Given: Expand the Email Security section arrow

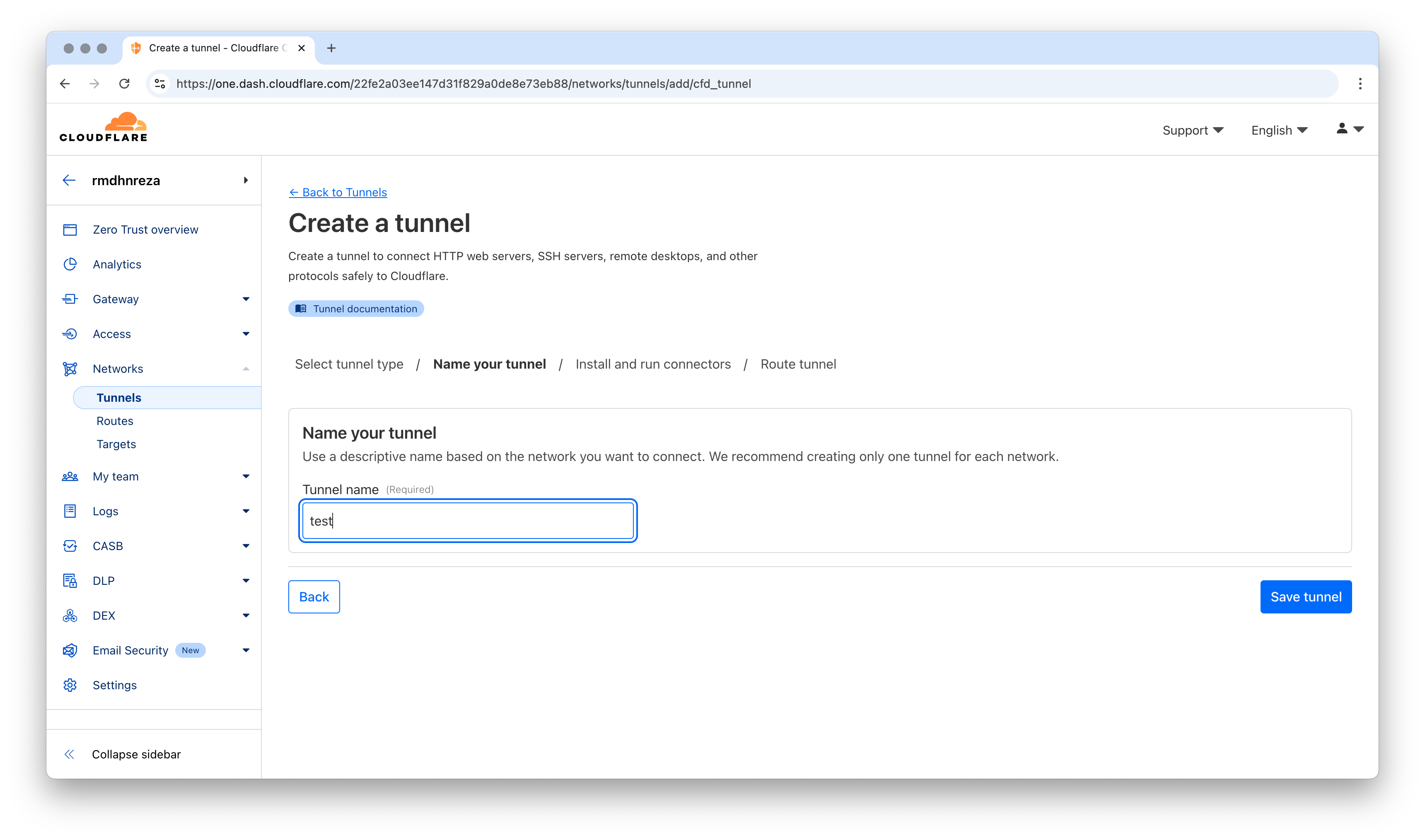Looking at the screenshot, I should (246, 650).
